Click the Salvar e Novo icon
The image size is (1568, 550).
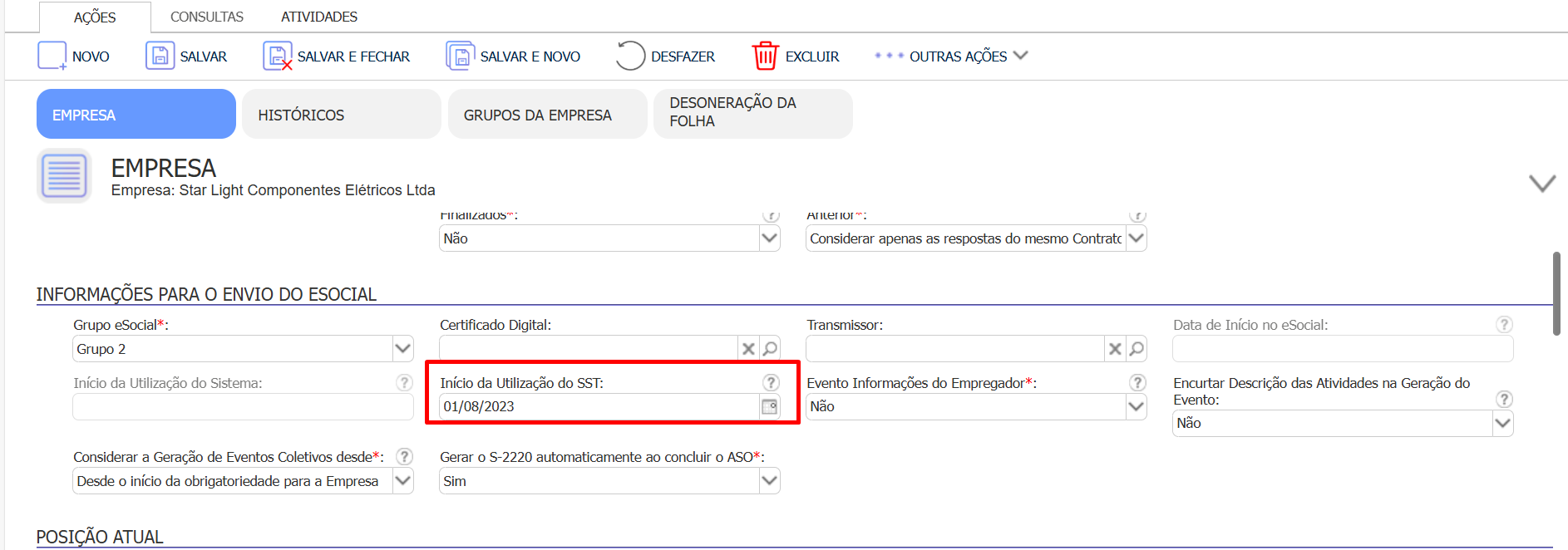(460, 56)
